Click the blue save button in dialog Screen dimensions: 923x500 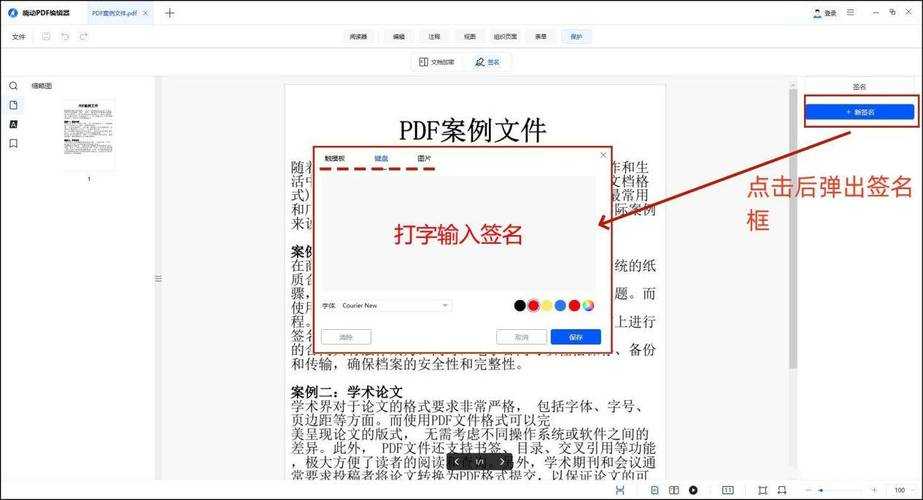(x=576, y=337)
